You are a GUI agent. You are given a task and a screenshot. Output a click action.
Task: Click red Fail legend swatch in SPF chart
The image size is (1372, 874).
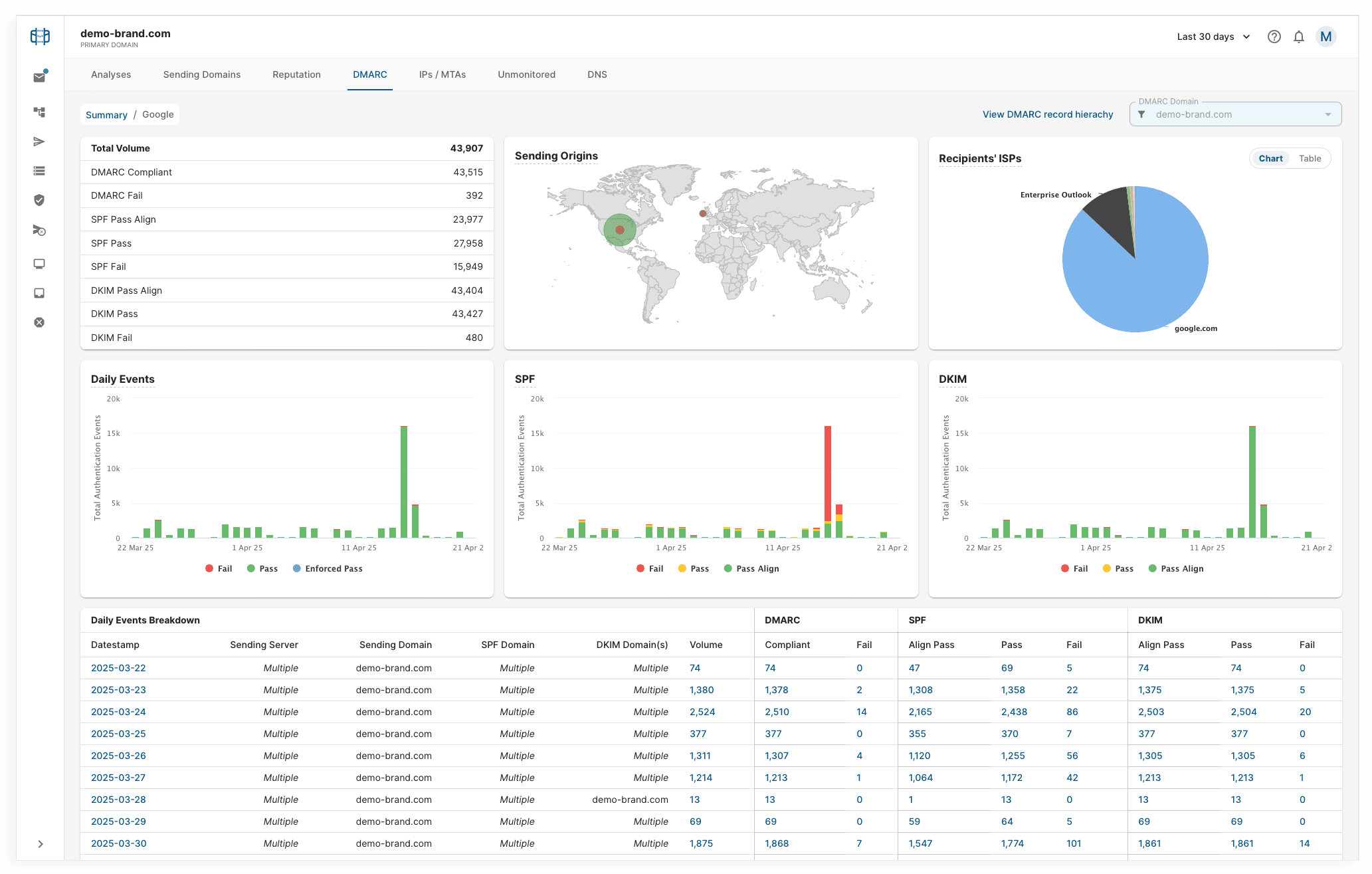[640, 568]
